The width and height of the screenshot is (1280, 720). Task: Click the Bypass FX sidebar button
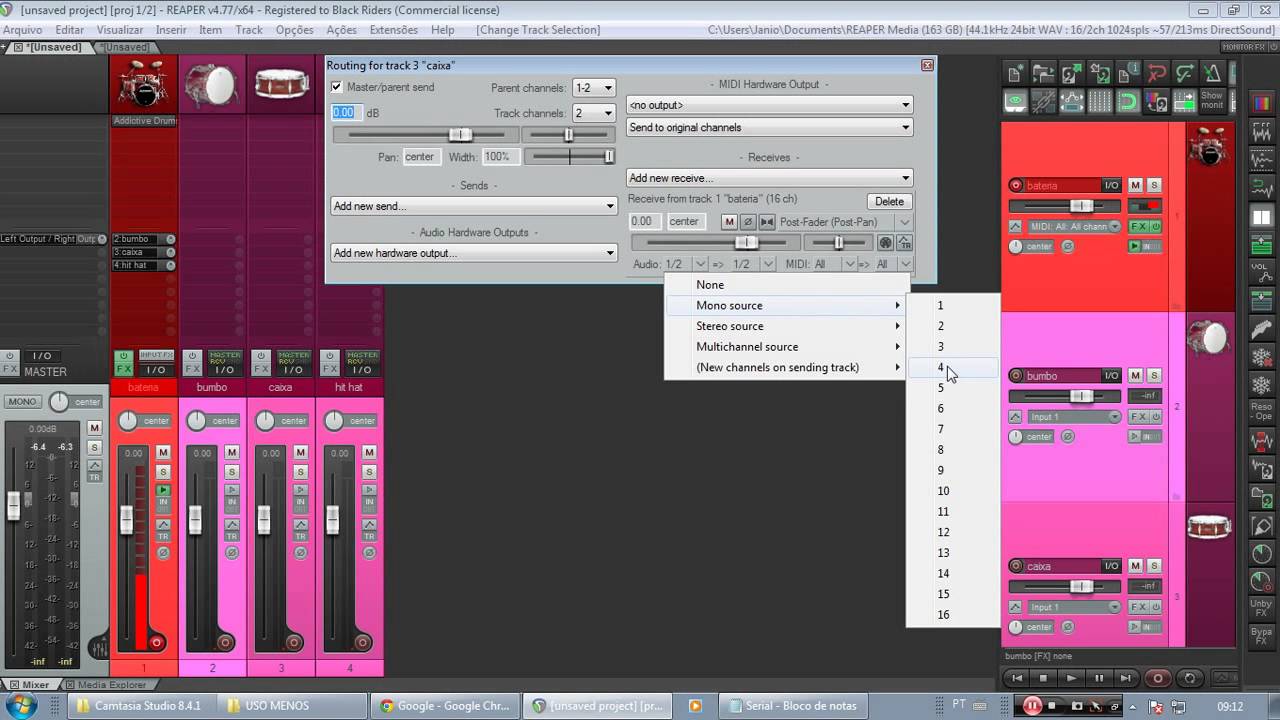1262,636
